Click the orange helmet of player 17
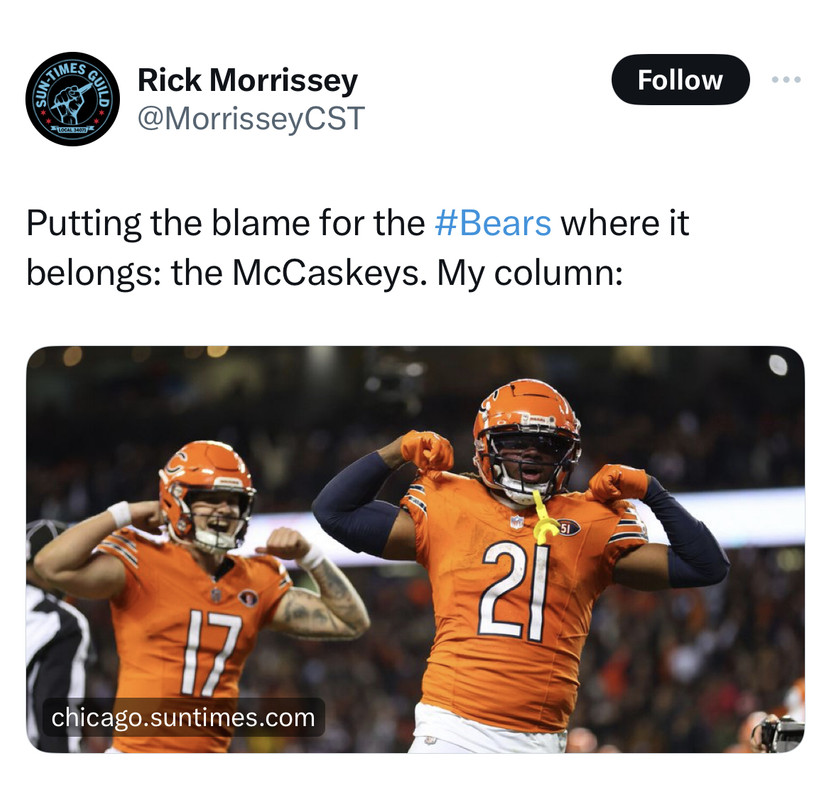Image resolution: width=831 pixels, height=800 pixels. pos(206,495)
